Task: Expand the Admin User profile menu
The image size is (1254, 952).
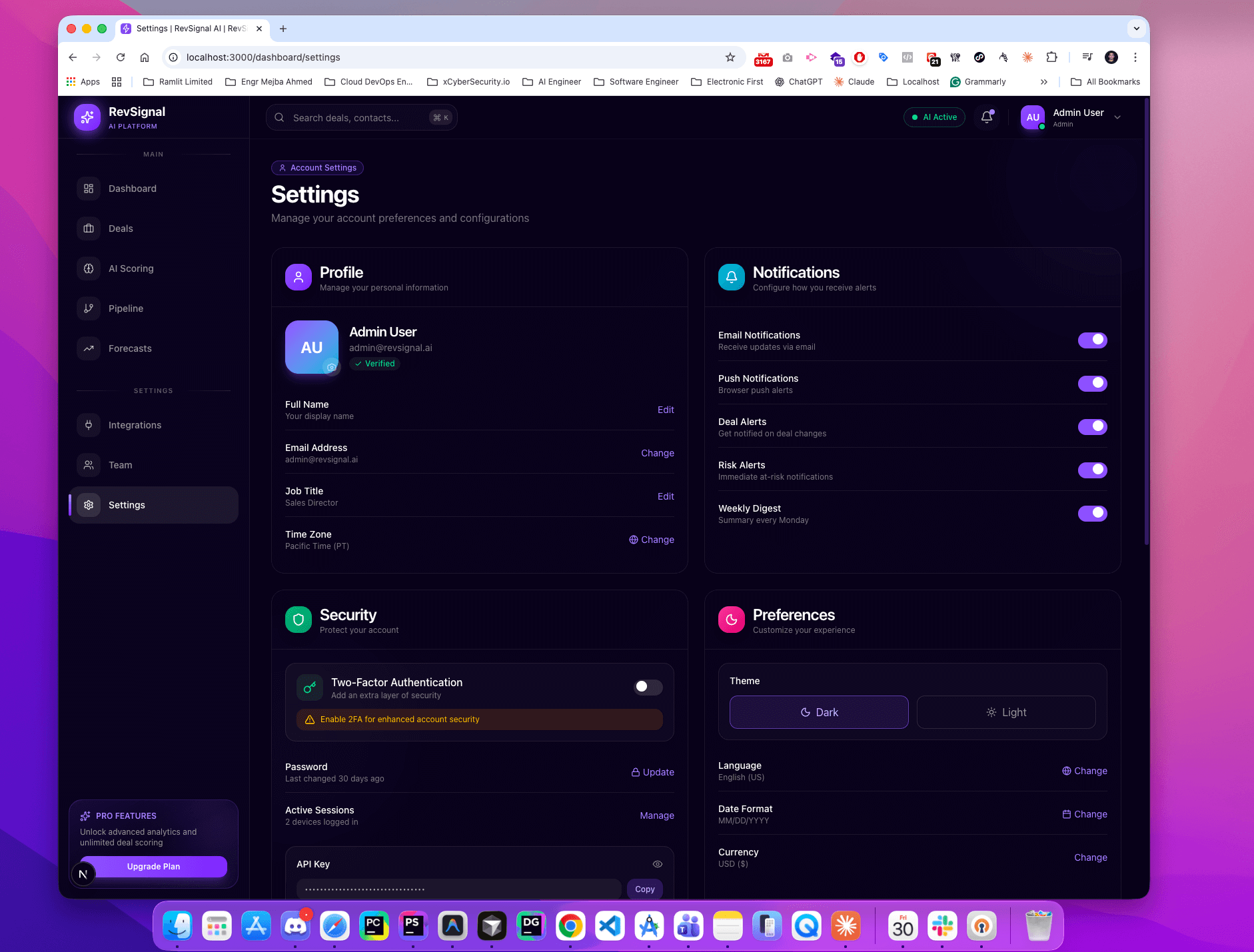Action: click(x=1115, y=117)
